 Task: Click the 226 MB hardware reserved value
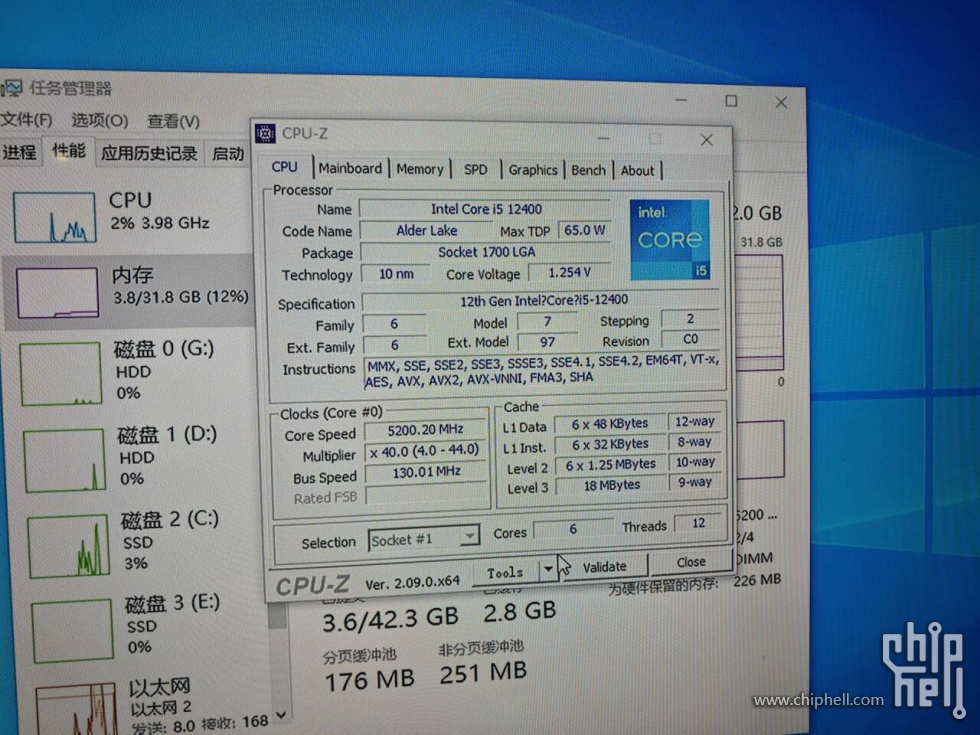click(757, 580)
